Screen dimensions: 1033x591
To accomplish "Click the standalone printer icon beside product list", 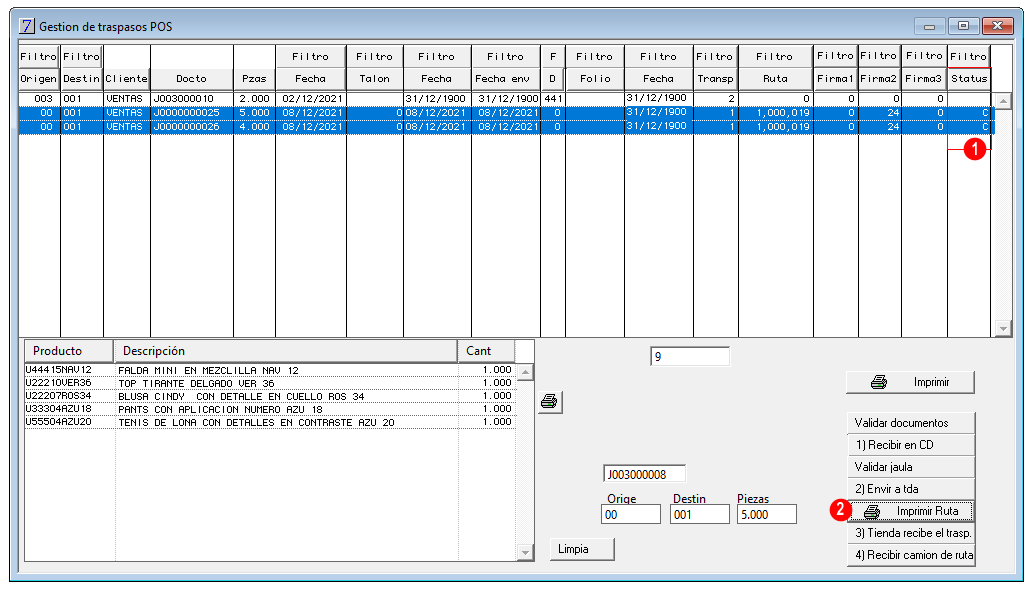I will coord(549,401).
